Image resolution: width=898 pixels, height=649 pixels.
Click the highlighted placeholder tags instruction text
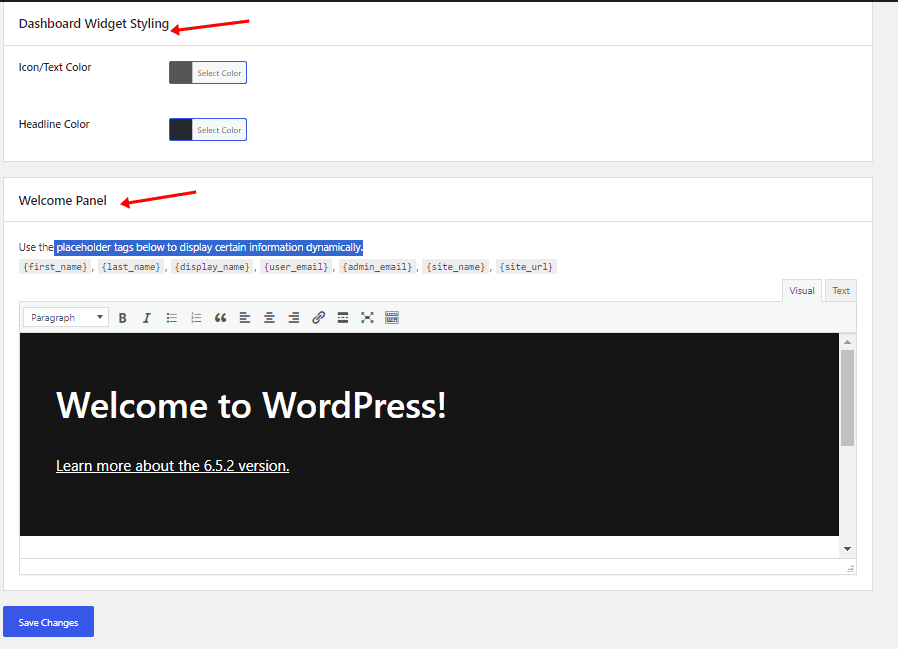coord(209,247)
